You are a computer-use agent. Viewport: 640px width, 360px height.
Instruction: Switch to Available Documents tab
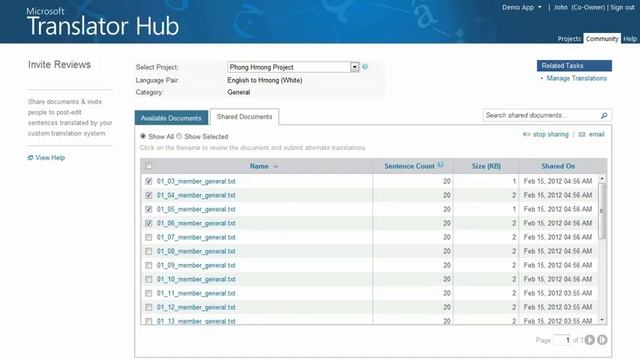[171, 118]
